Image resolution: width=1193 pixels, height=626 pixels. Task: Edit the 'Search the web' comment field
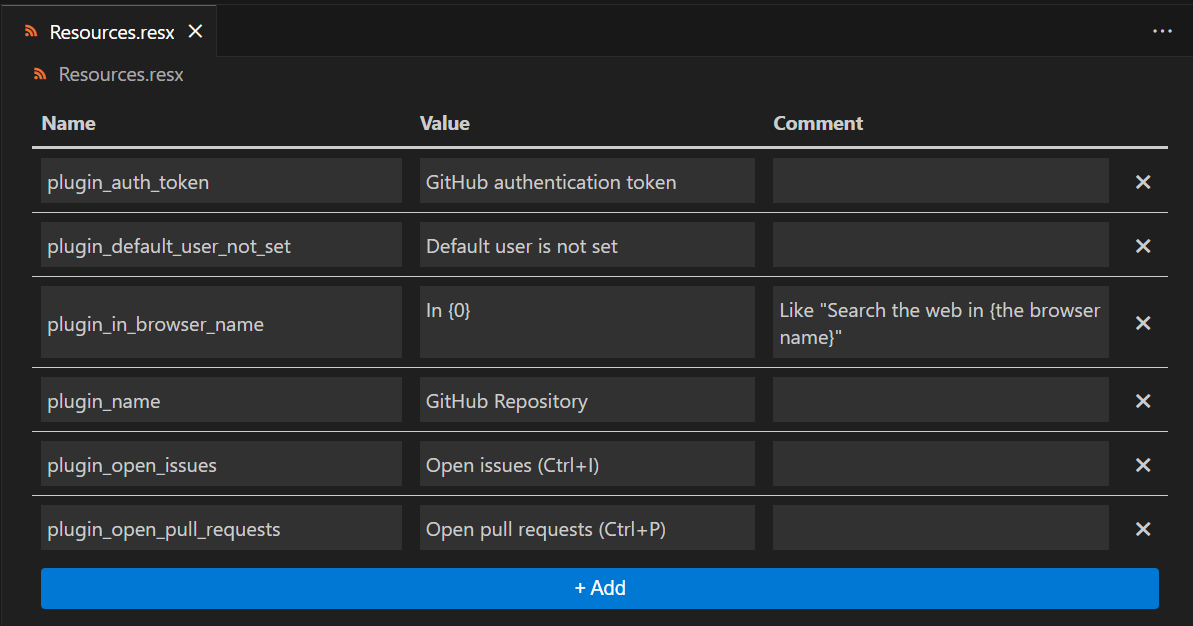pyautogui.click(x=940, y=322)
